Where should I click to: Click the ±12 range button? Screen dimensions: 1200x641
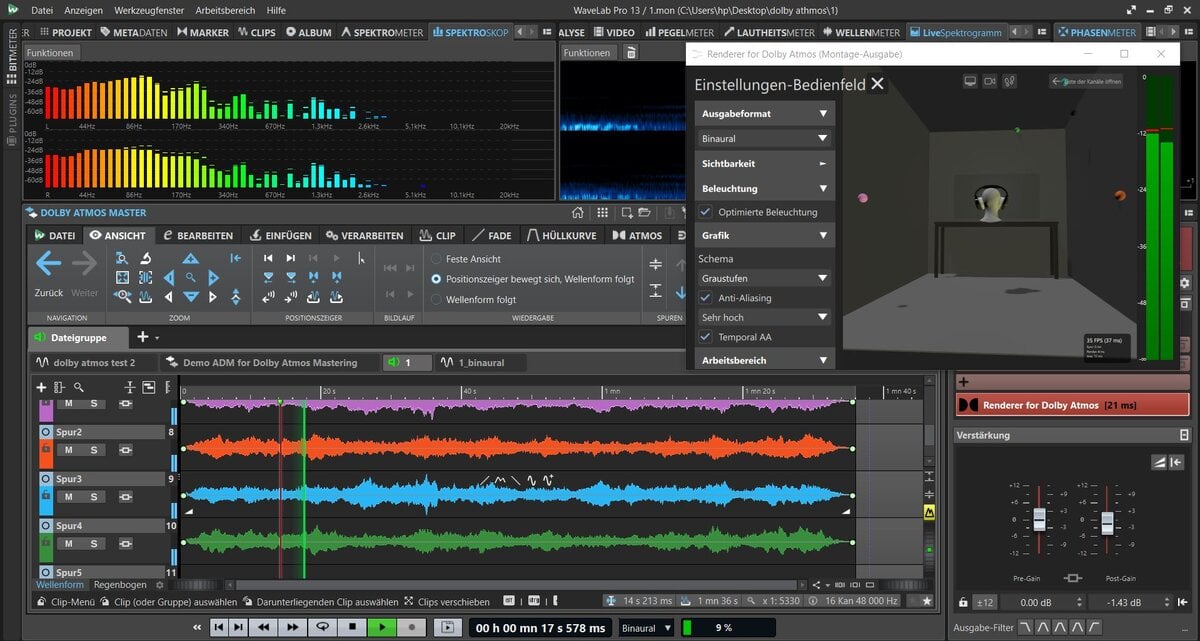click(985, 602)
